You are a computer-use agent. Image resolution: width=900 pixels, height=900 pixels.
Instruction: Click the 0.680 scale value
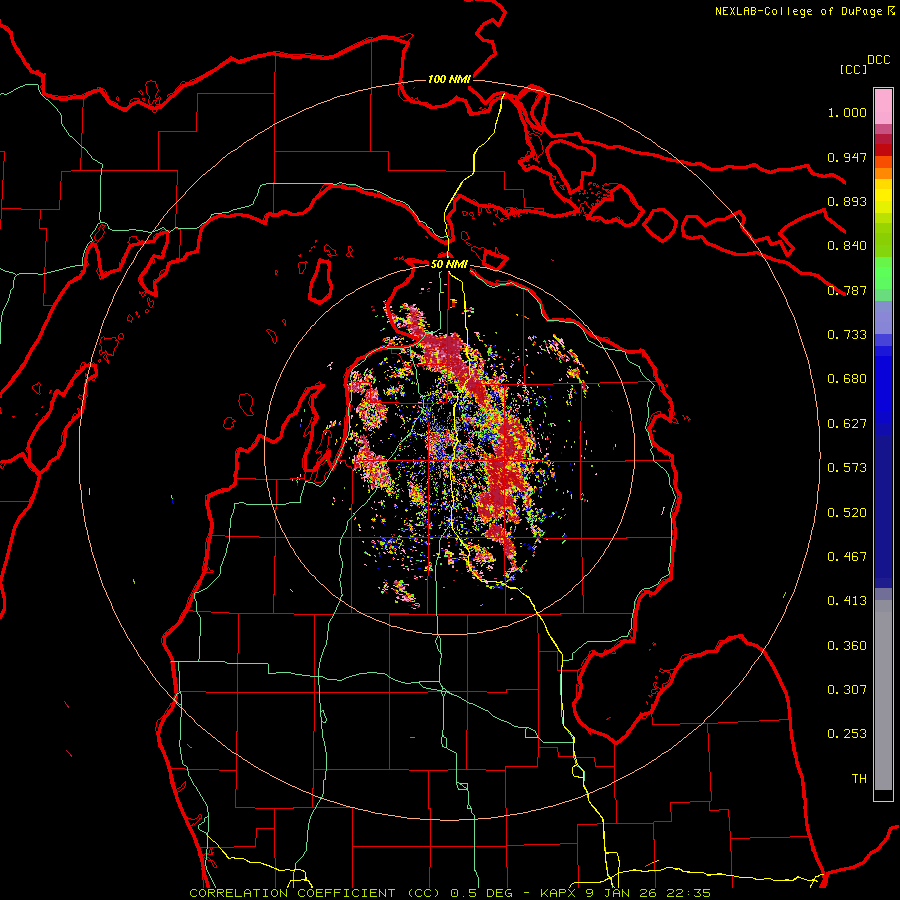(847, 379)
